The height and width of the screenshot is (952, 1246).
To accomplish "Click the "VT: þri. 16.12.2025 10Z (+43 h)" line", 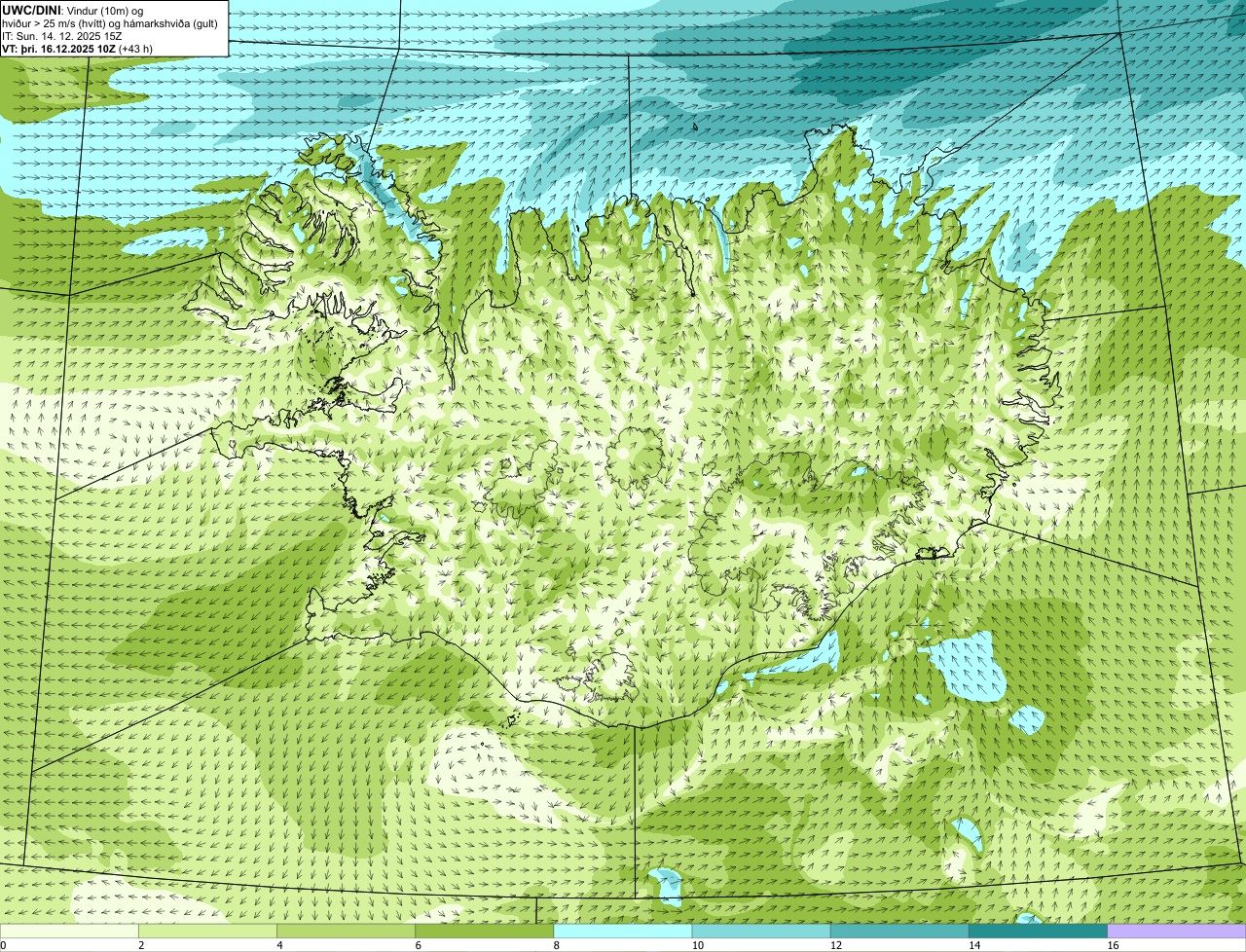I will [78, 49].
